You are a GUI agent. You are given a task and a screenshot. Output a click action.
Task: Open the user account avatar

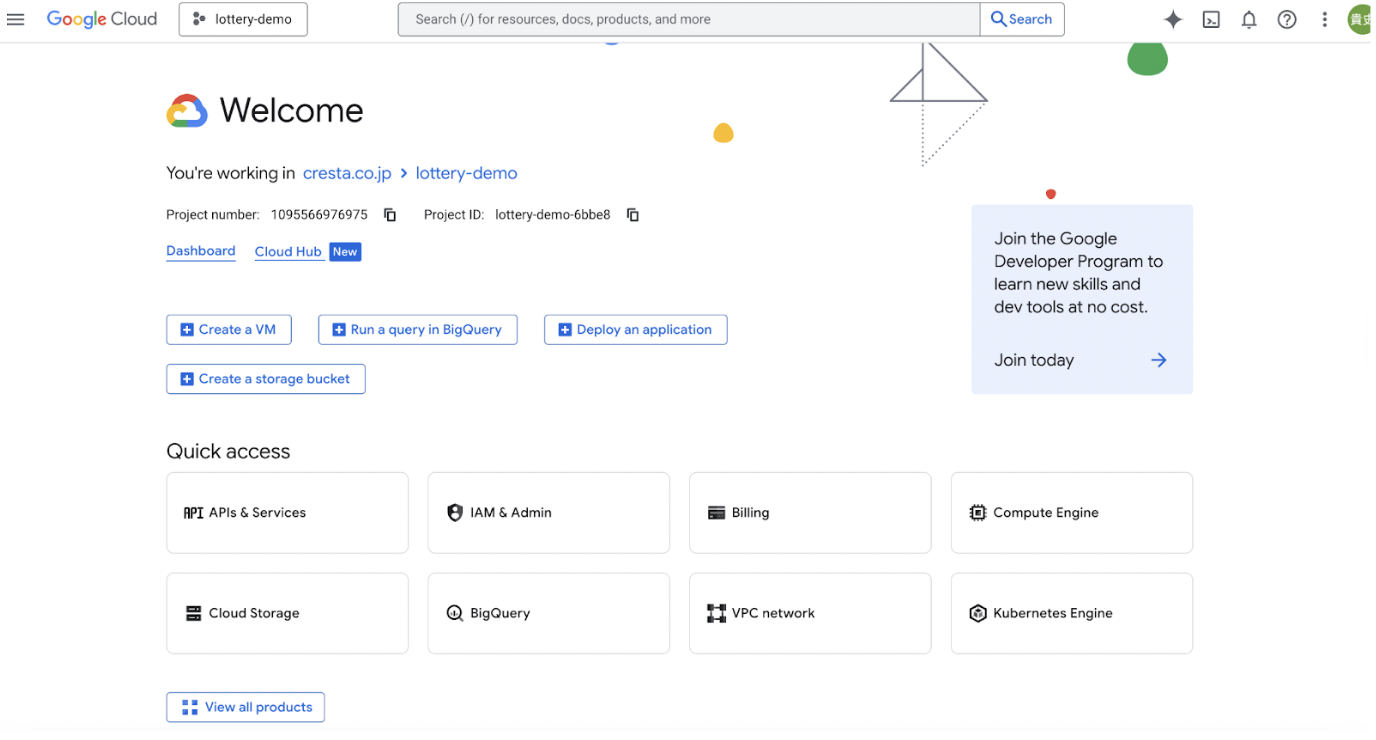pos(1361,19)
